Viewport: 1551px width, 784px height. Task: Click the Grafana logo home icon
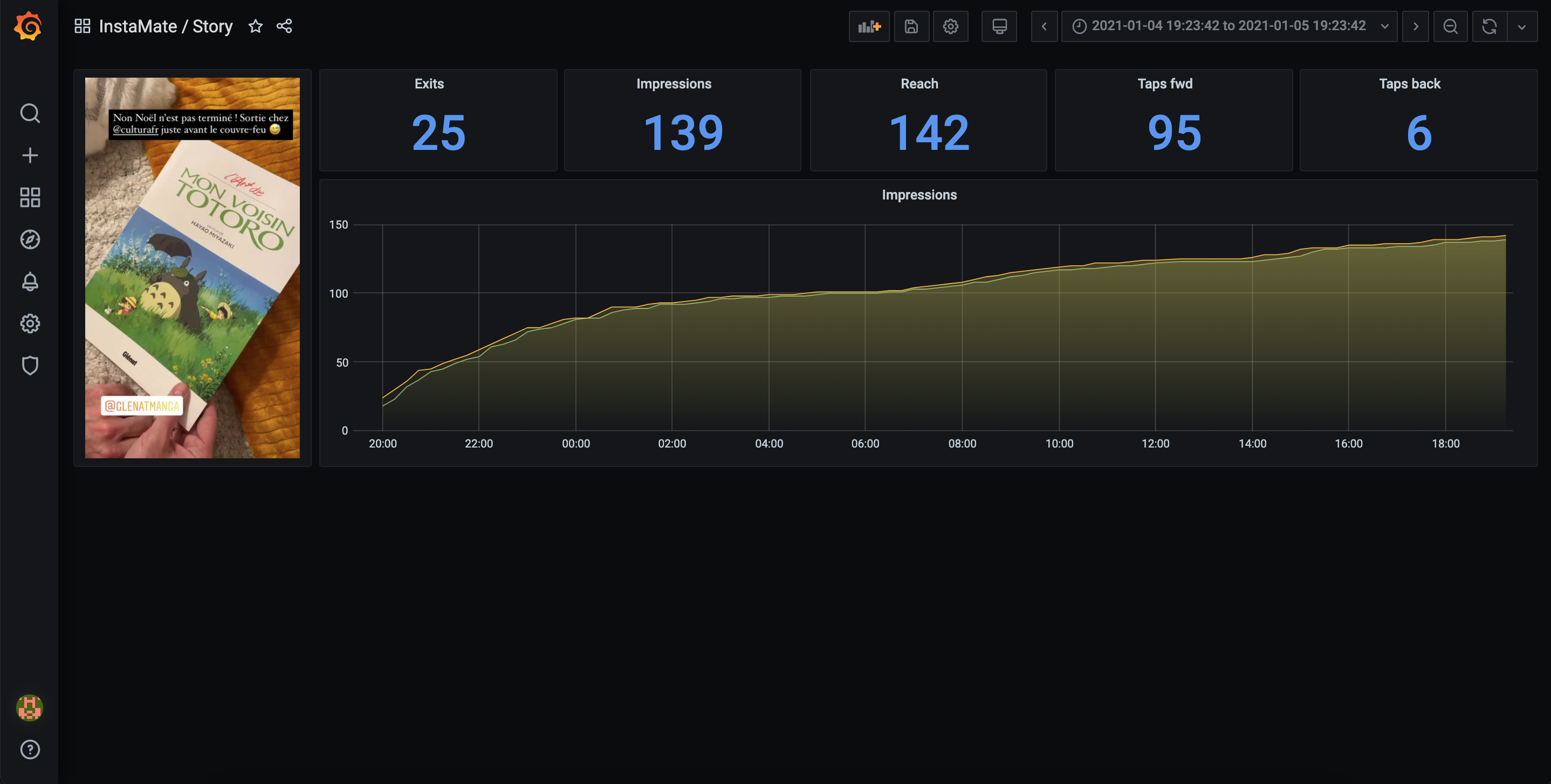[x=29, y=26]
